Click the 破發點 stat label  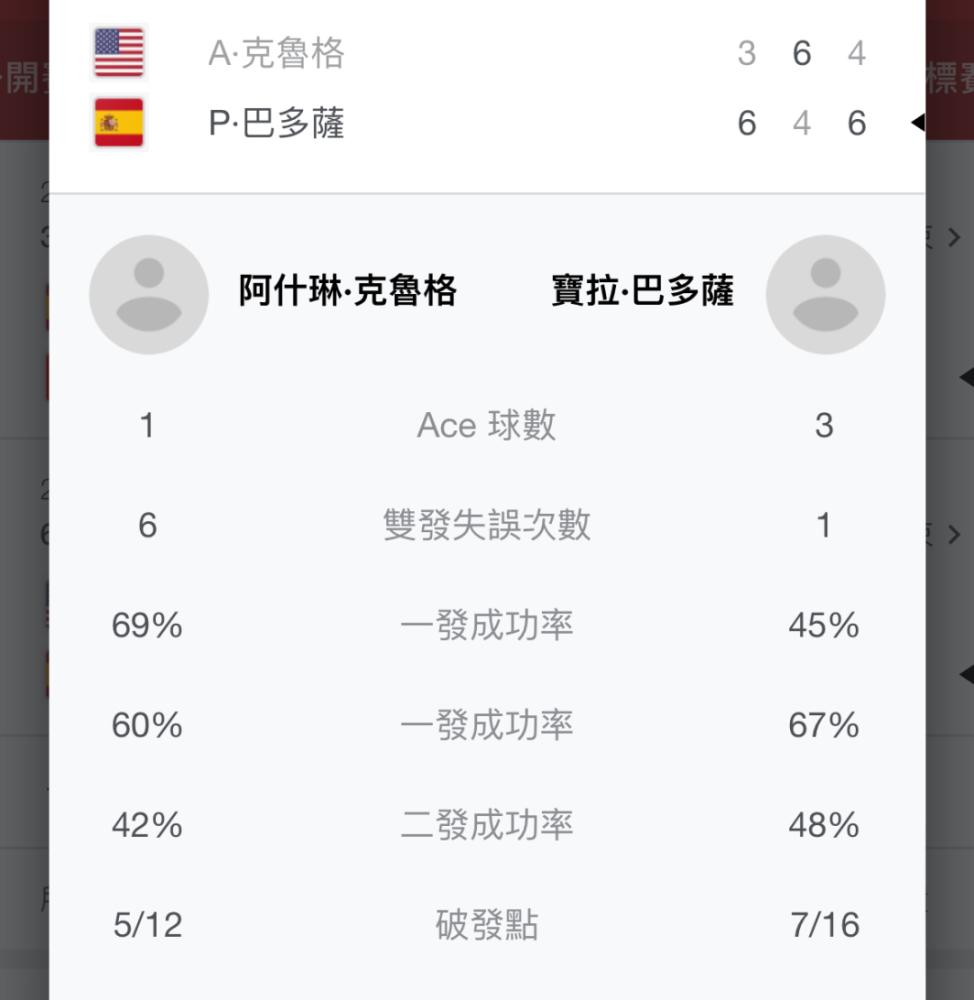pos(487,925)
